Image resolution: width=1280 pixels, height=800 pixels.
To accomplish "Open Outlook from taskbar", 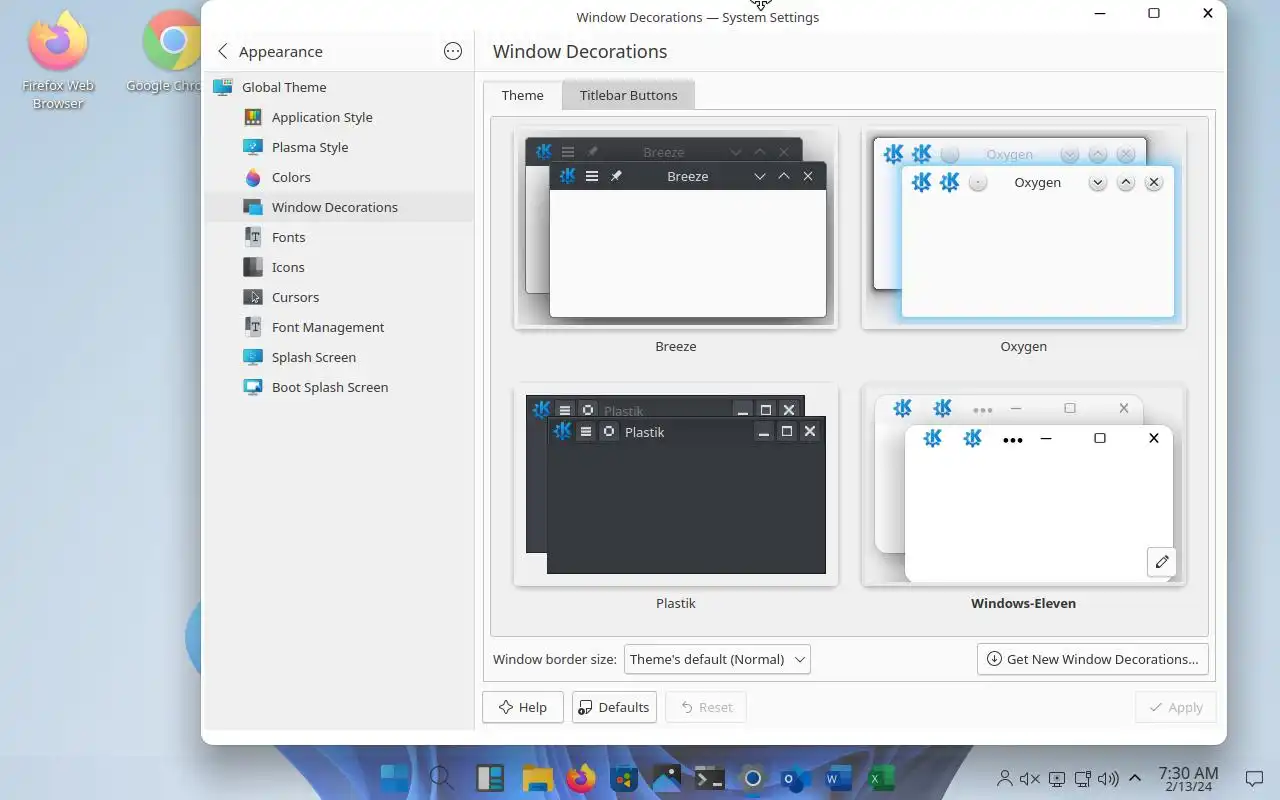I will click(795, 778).
